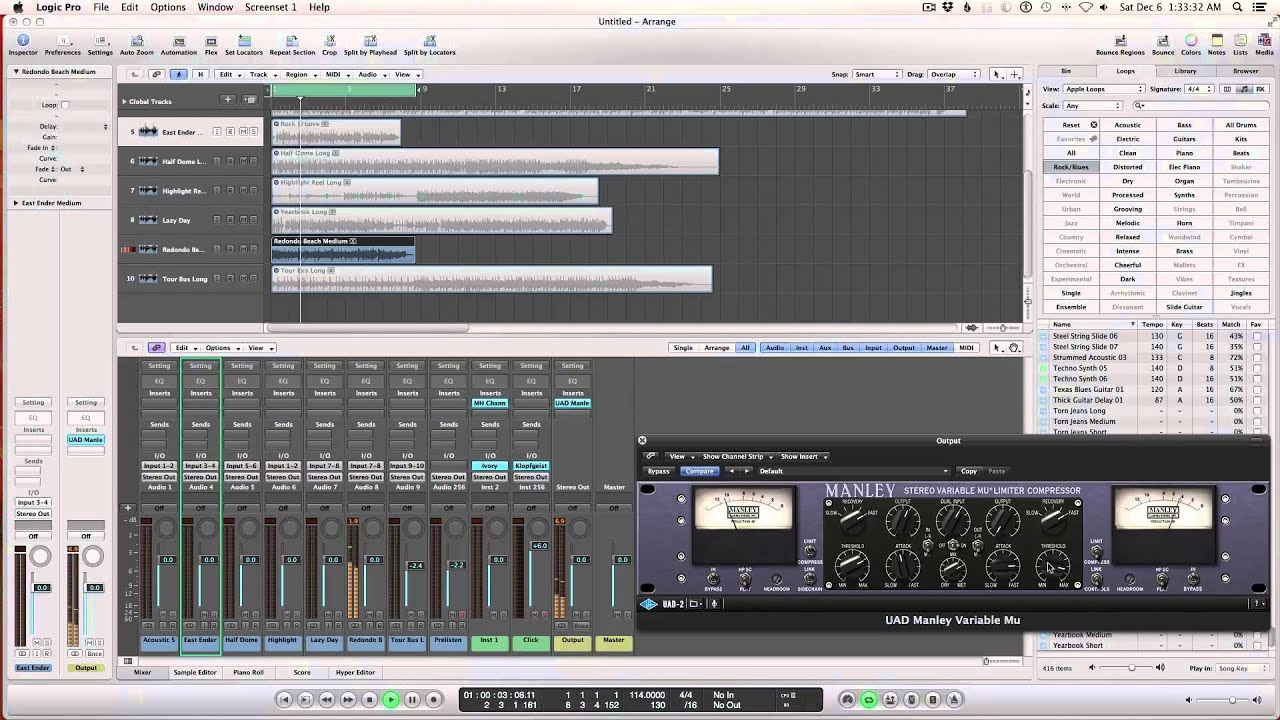Solo the East Ender track in Arrange
Viewport: 1280px width, 720px height.
pyautogui.click(x=254, y=132)
